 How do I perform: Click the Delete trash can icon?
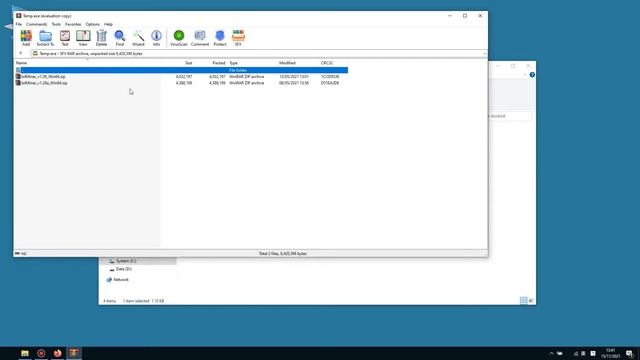tap(101, 38)
